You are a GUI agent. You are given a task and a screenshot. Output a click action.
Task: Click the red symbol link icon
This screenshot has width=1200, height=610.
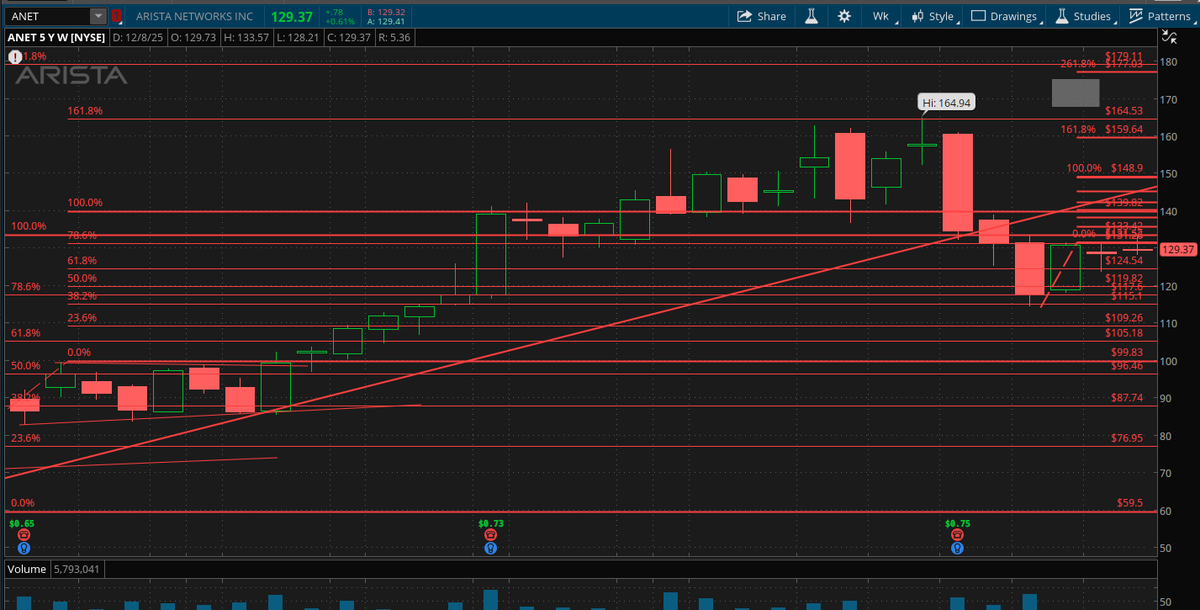pos(116,16)
